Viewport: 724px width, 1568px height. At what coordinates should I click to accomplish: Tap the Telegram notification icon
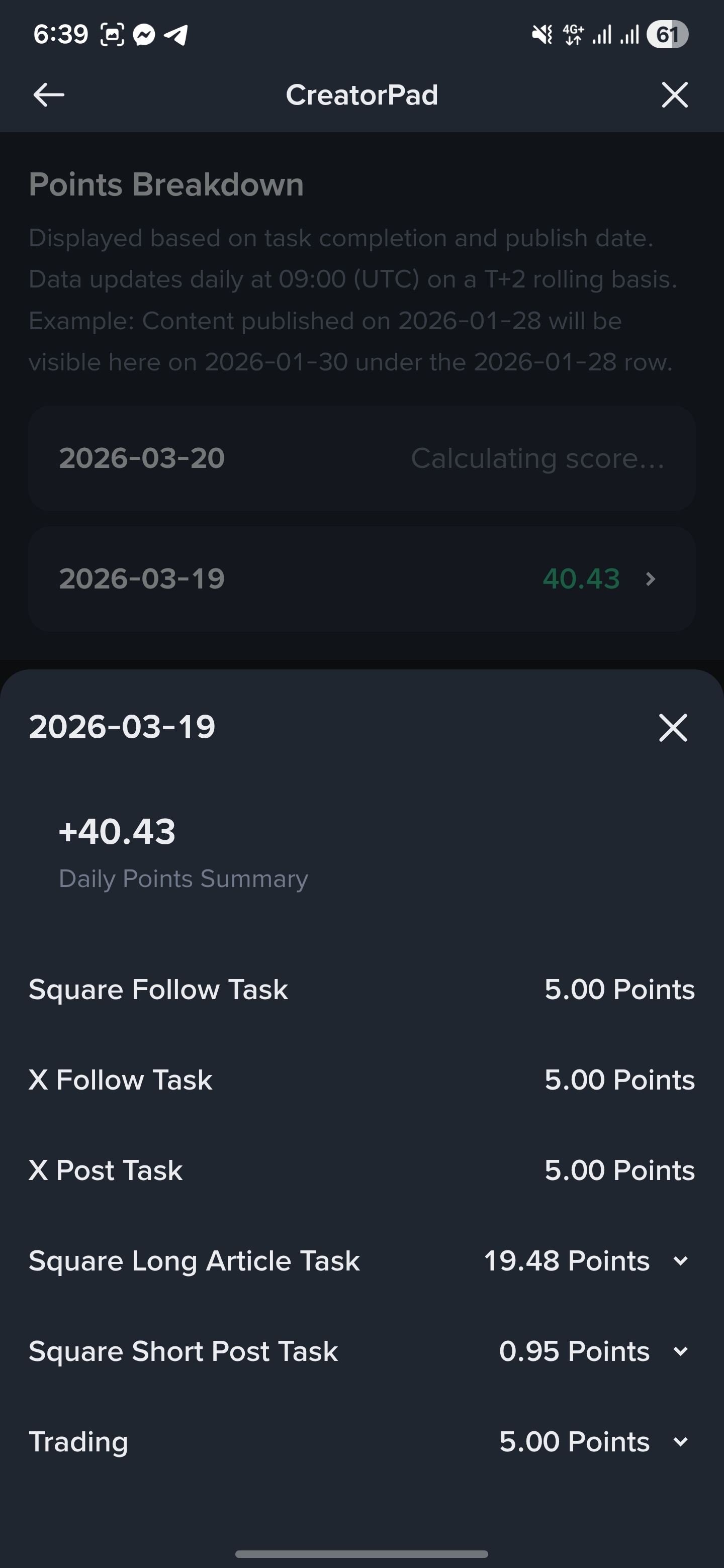pos(176,35)
